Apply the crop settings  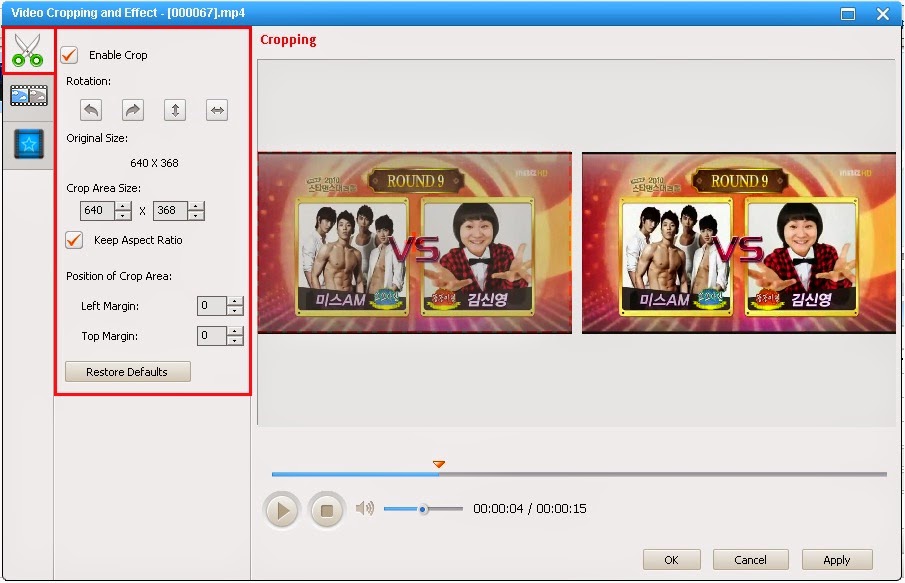836,560
